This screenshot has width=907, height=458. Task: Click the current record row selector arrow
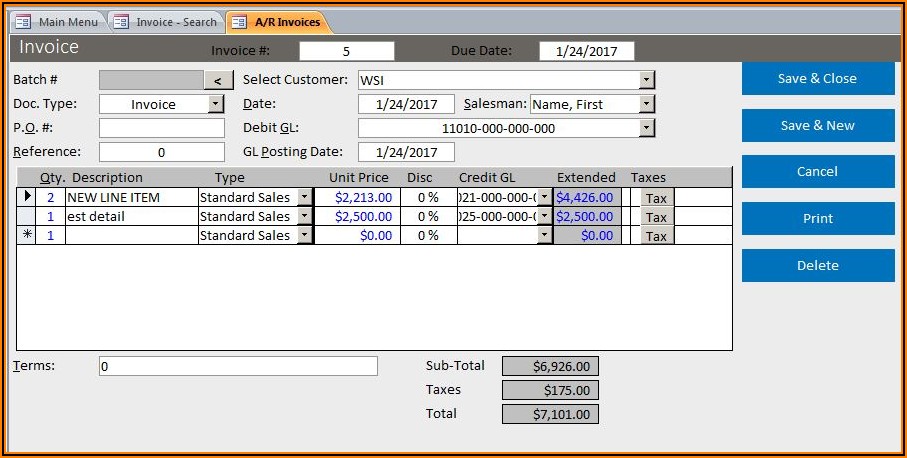pyautogui.click(x=27, y=197)
